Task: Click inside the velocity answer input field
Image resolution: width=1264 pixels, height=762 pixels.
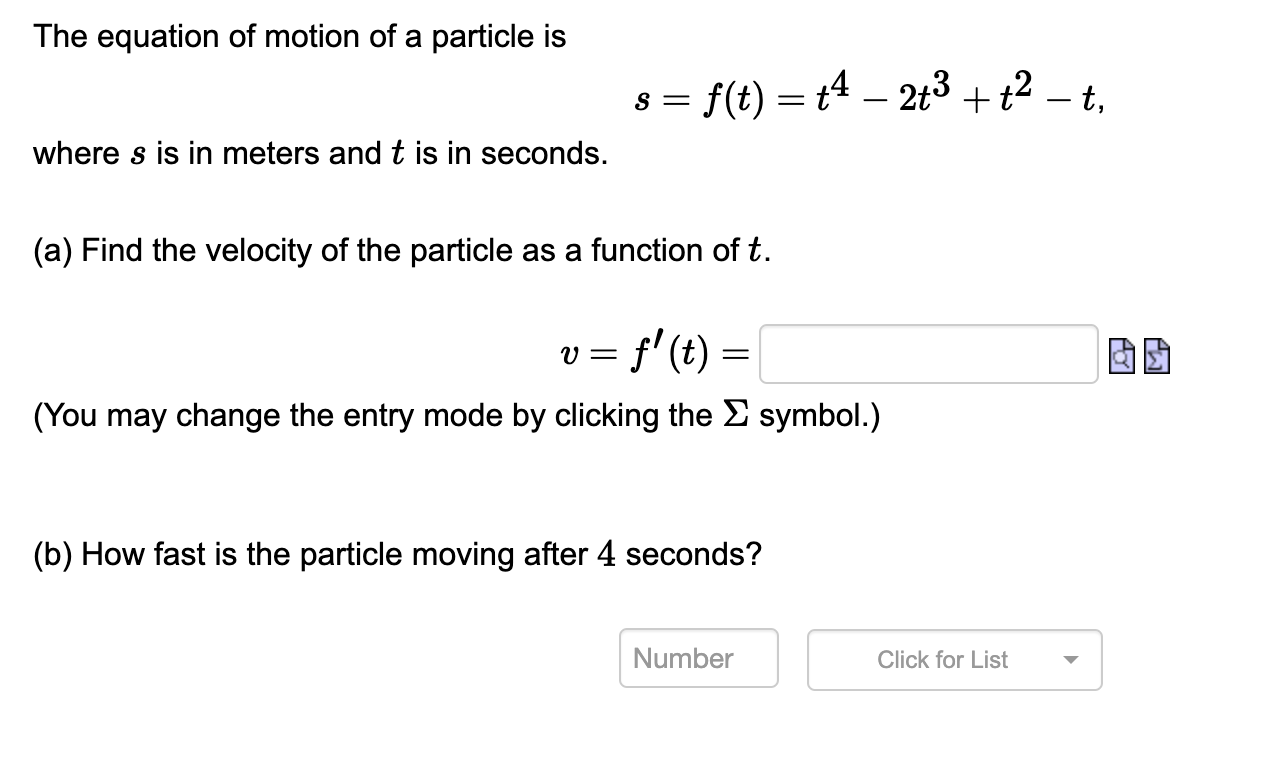Action: (x=928, y=354)
